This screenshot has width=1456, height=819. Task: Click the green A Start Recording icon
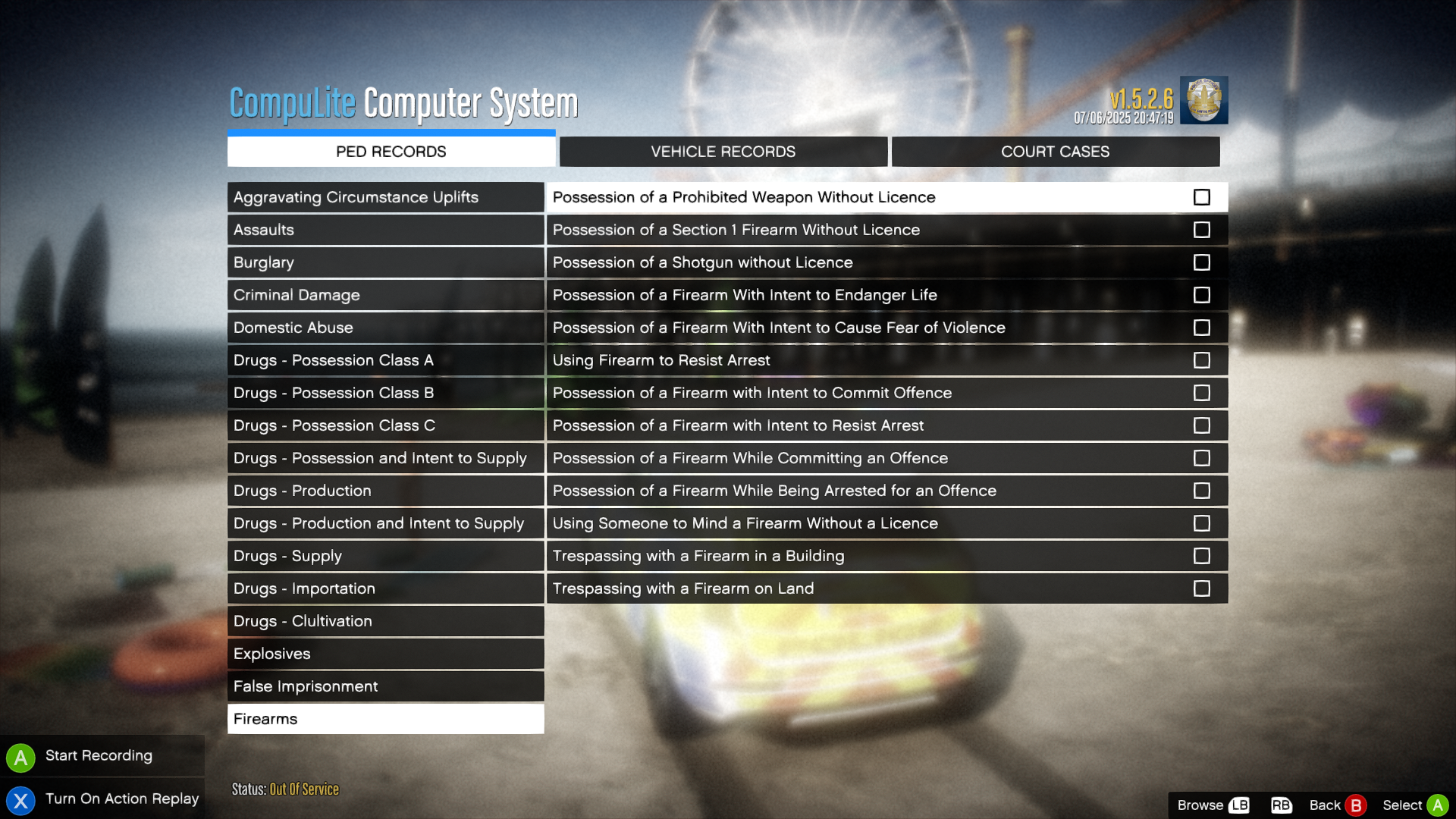20,757
